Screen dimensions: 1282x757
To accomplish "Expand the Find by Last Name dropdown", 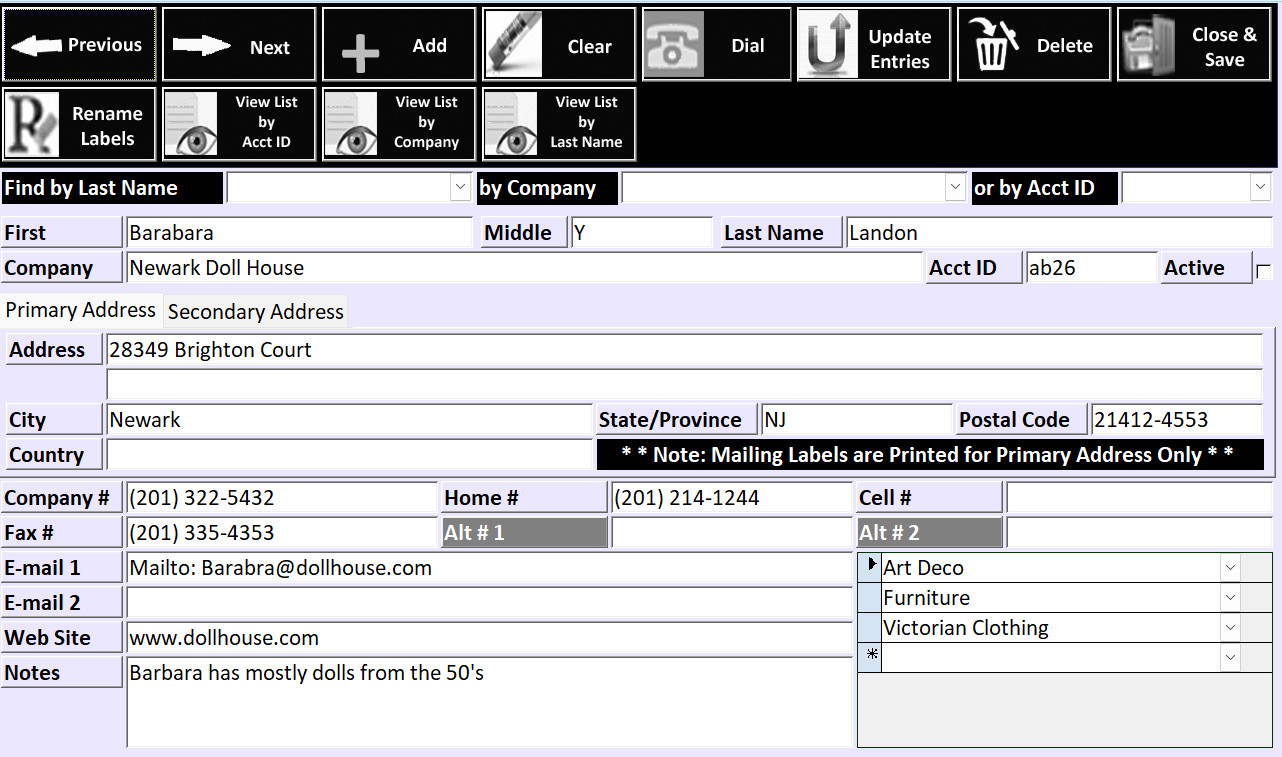I will (x=460, y=187).
